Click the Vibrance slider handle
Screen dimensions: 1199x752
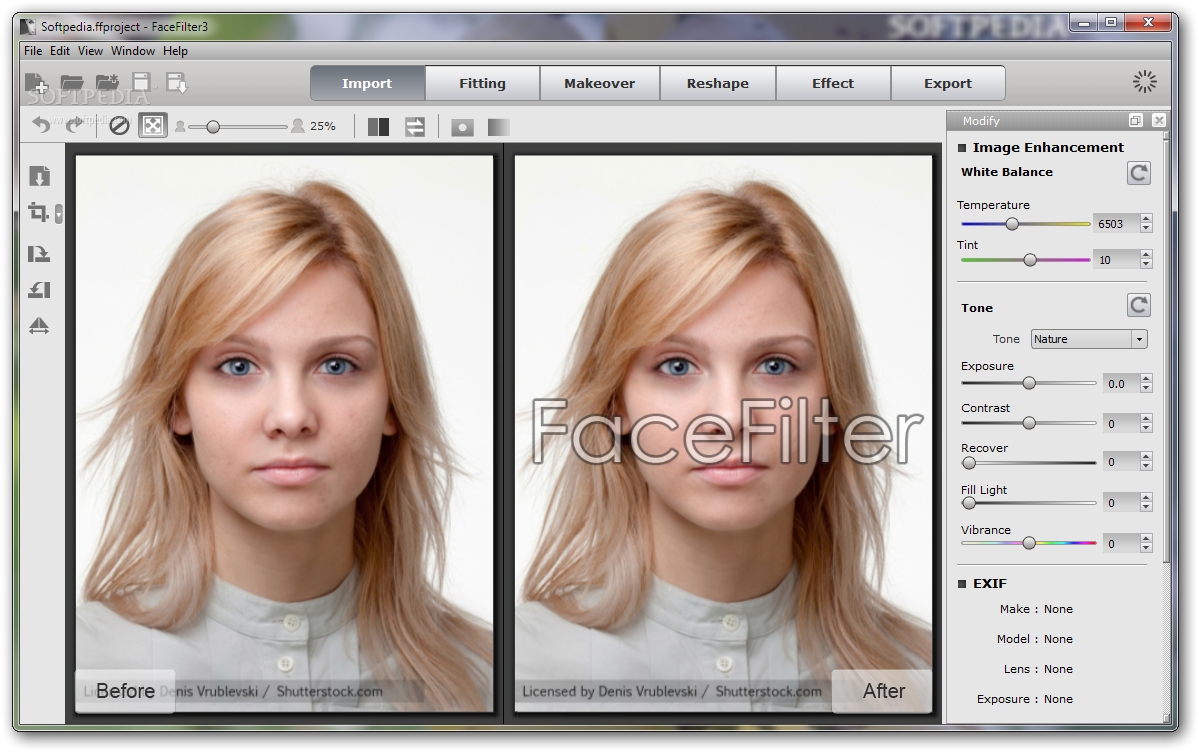1029,543
